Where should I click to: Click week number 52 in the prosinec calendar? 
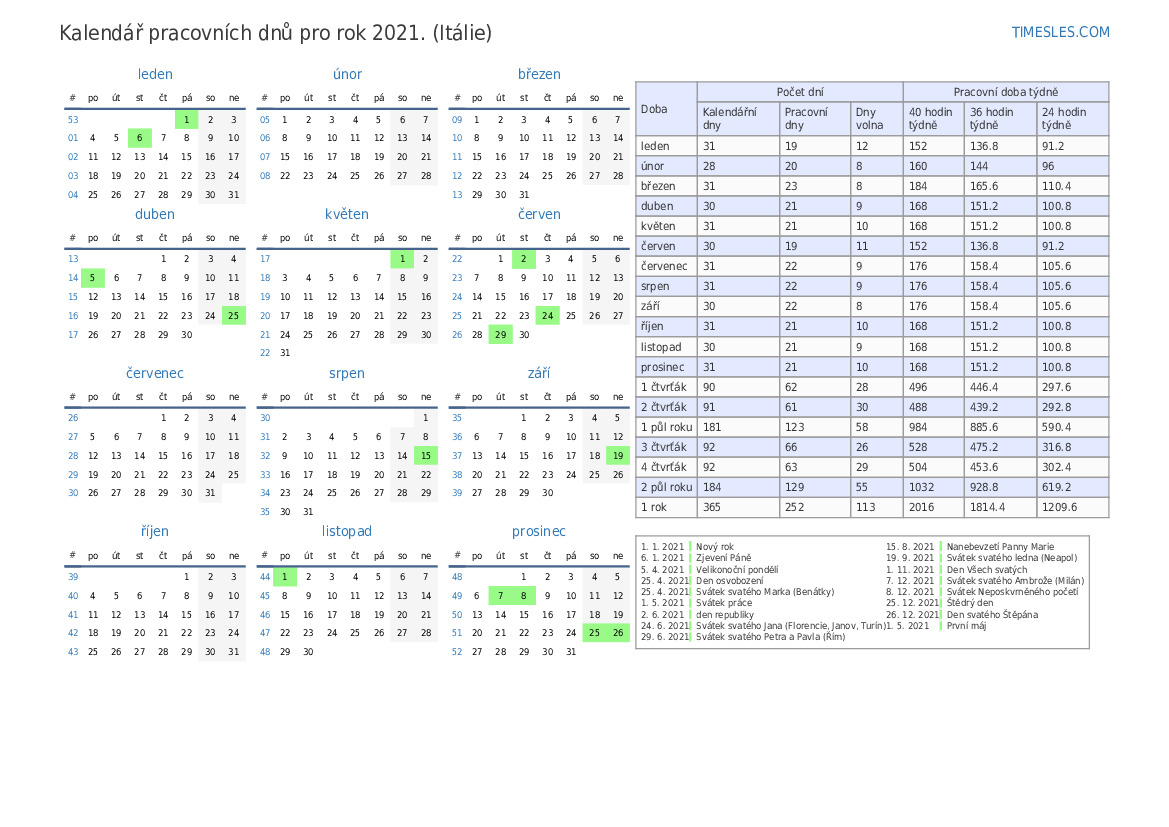pos(457,652)
